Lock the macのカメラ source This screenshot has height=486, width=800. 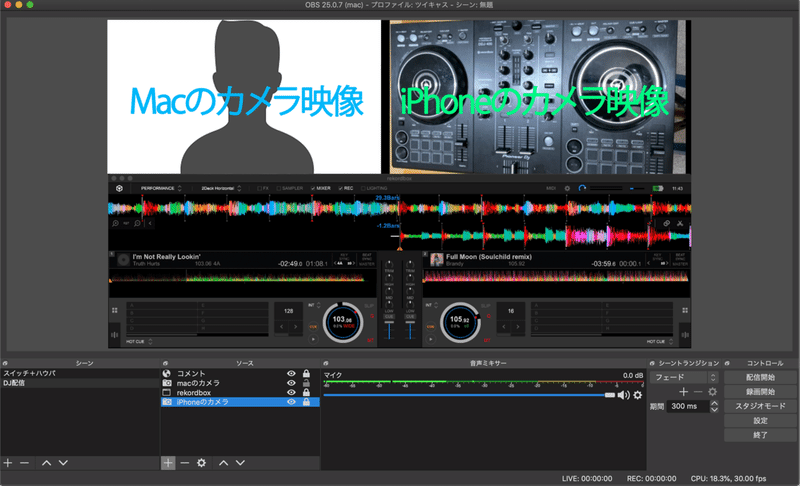(306, 383)
